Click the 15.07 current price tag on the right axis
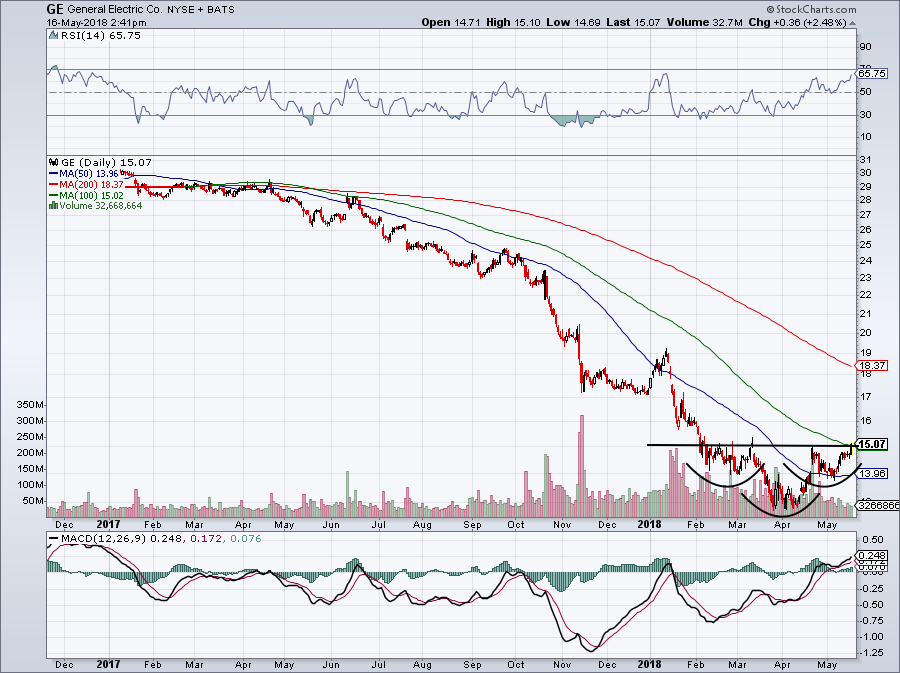The width and height of the screenshot is (900, 673). coord(872,444)
